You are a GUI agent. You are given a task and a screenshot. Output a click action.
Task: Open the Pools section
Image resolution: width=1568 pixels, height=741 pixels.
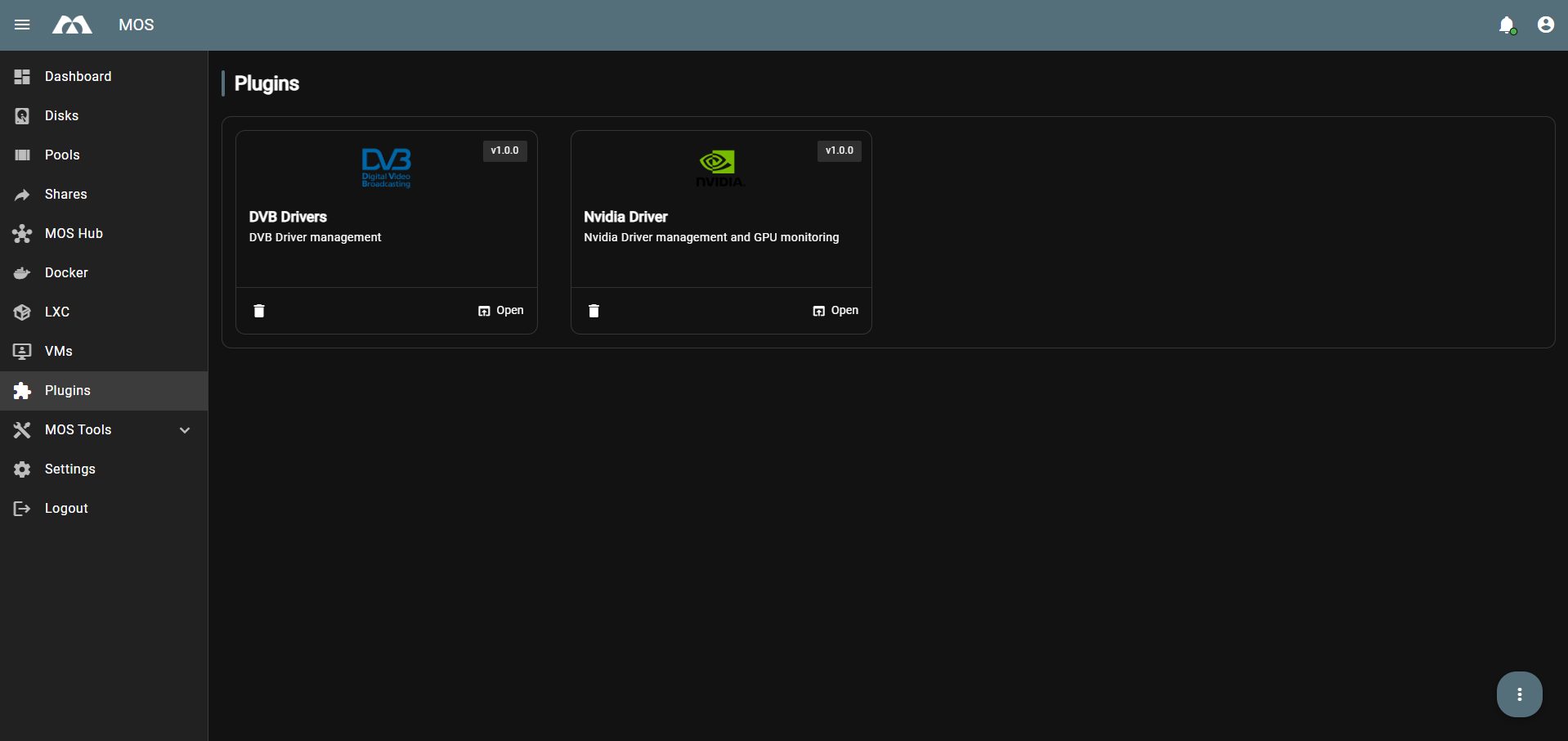(104, 155)
